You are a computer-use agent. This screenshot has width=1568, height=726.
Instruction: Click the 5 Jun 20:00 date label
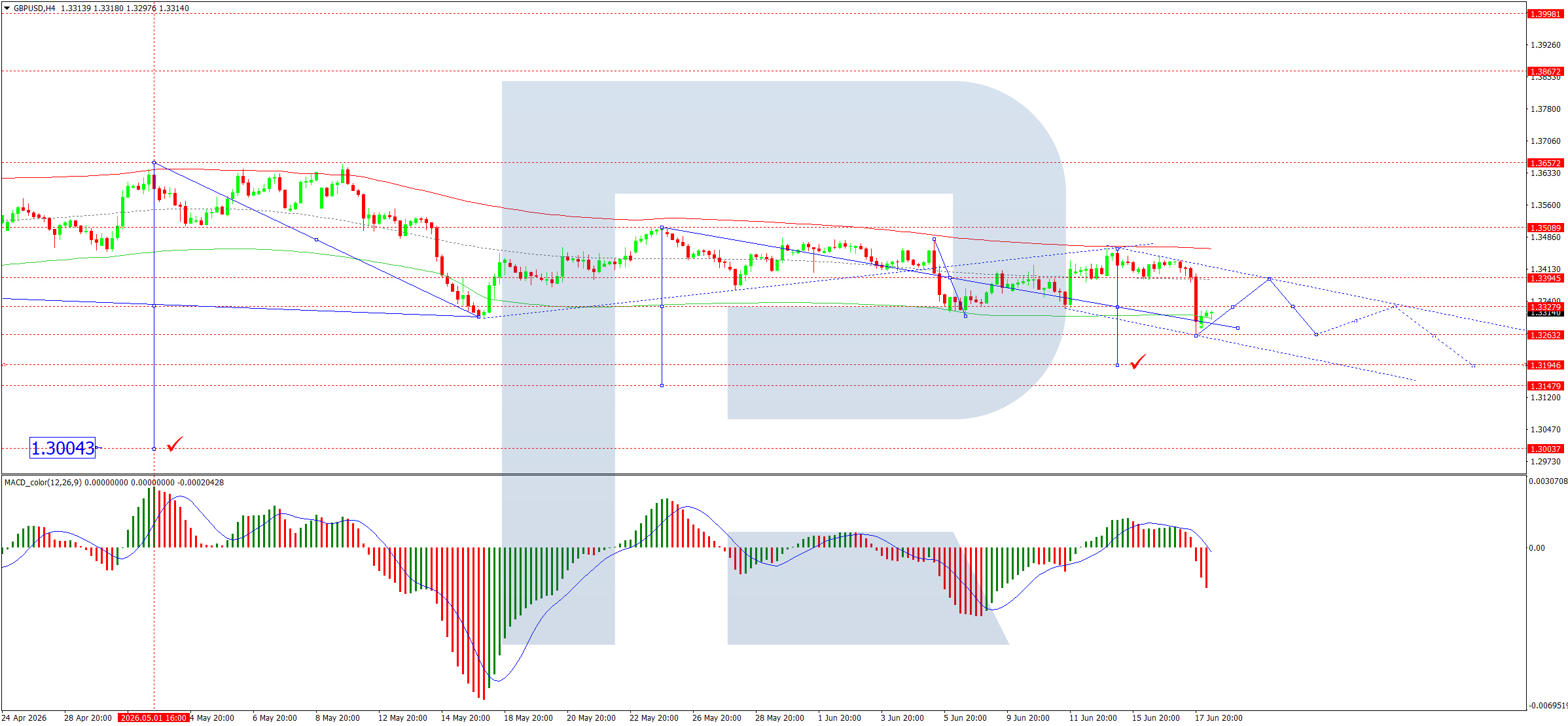[965, 718]
